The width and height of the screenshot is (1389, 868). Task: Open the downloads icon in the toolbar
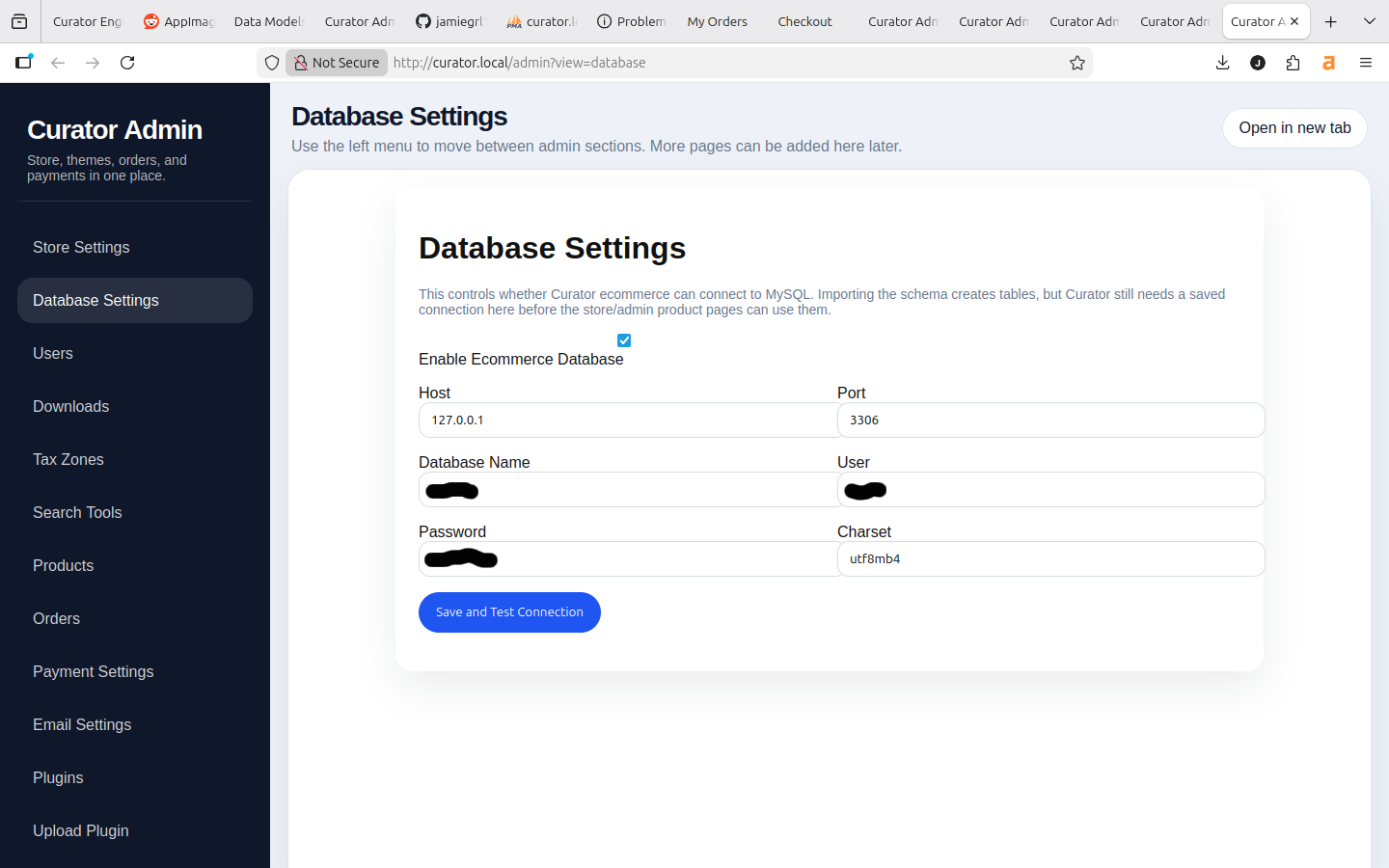pos(1222,63)
